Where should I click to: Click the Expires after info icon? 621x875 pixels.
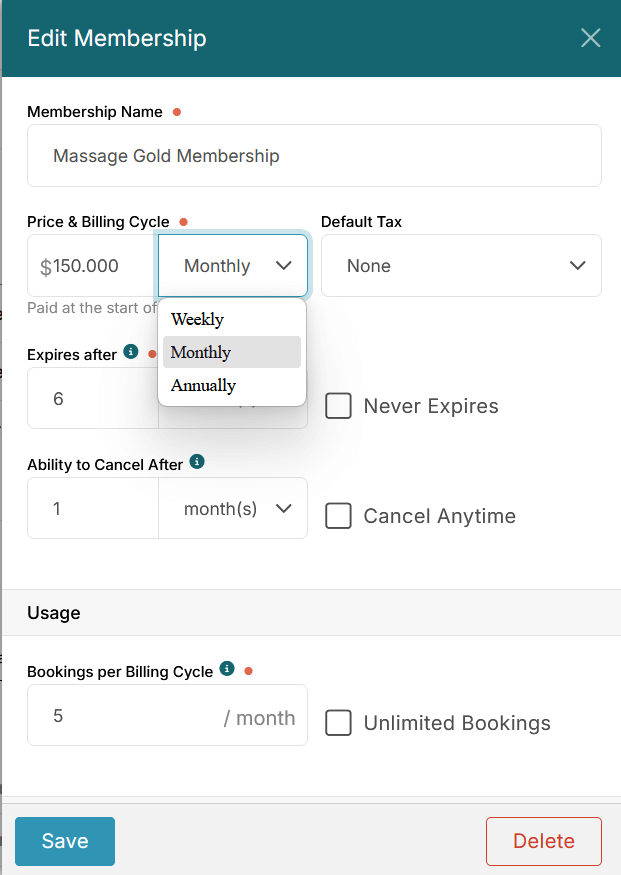130,353
